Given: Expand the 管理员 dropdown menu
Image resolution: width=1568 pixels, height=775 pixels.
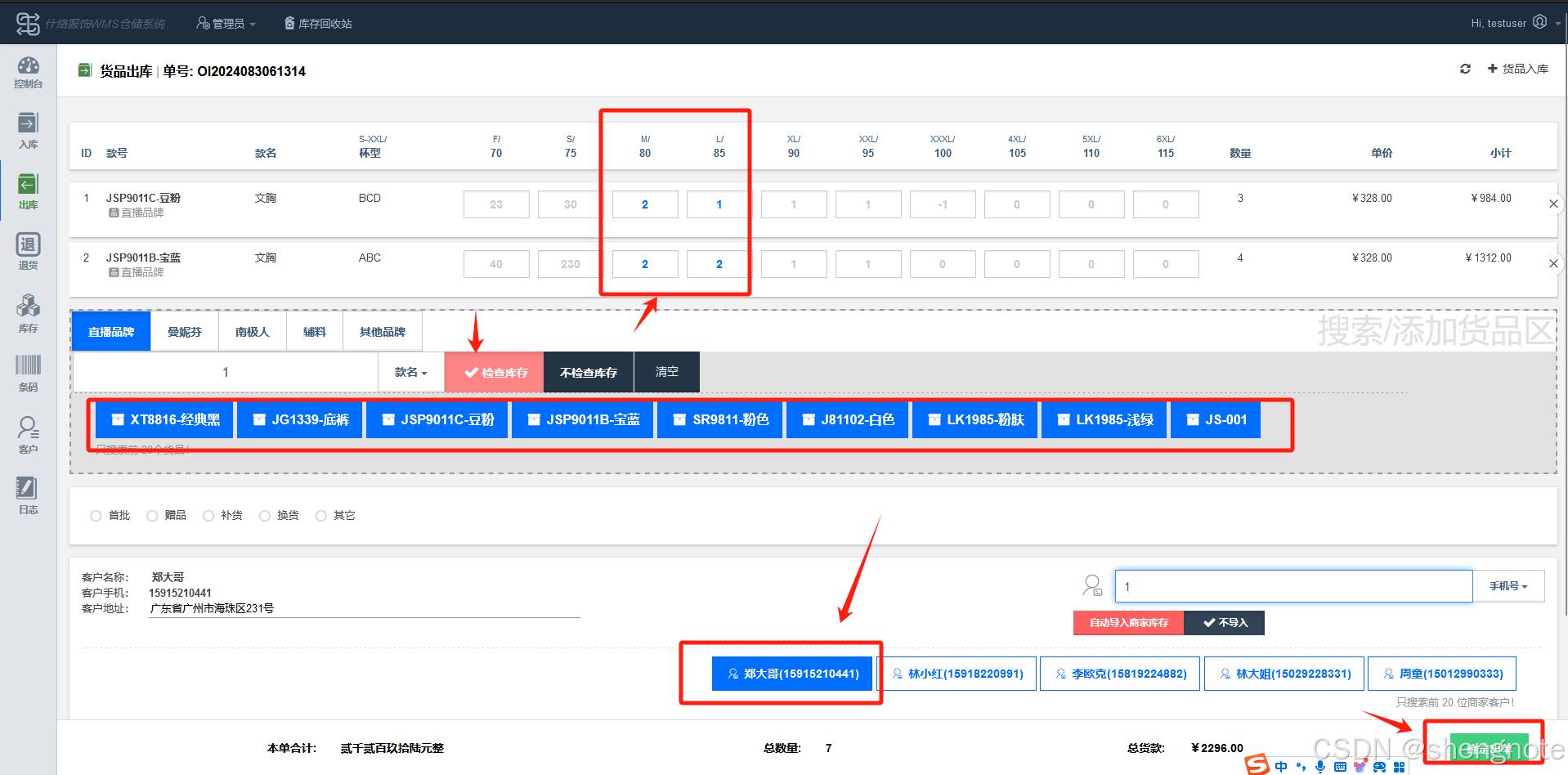Looking at the screenshot, I should pos(226,24).
